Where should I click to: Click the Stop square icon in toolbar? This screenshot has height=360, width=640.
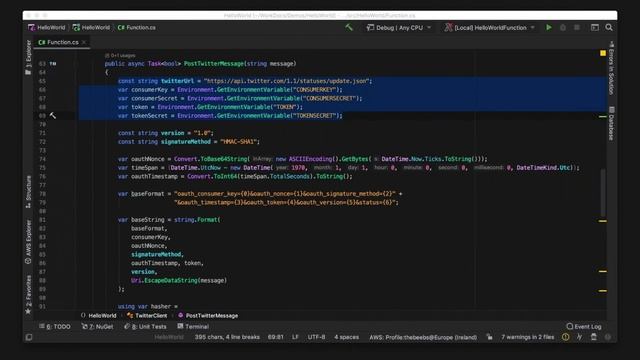point(577,27)
